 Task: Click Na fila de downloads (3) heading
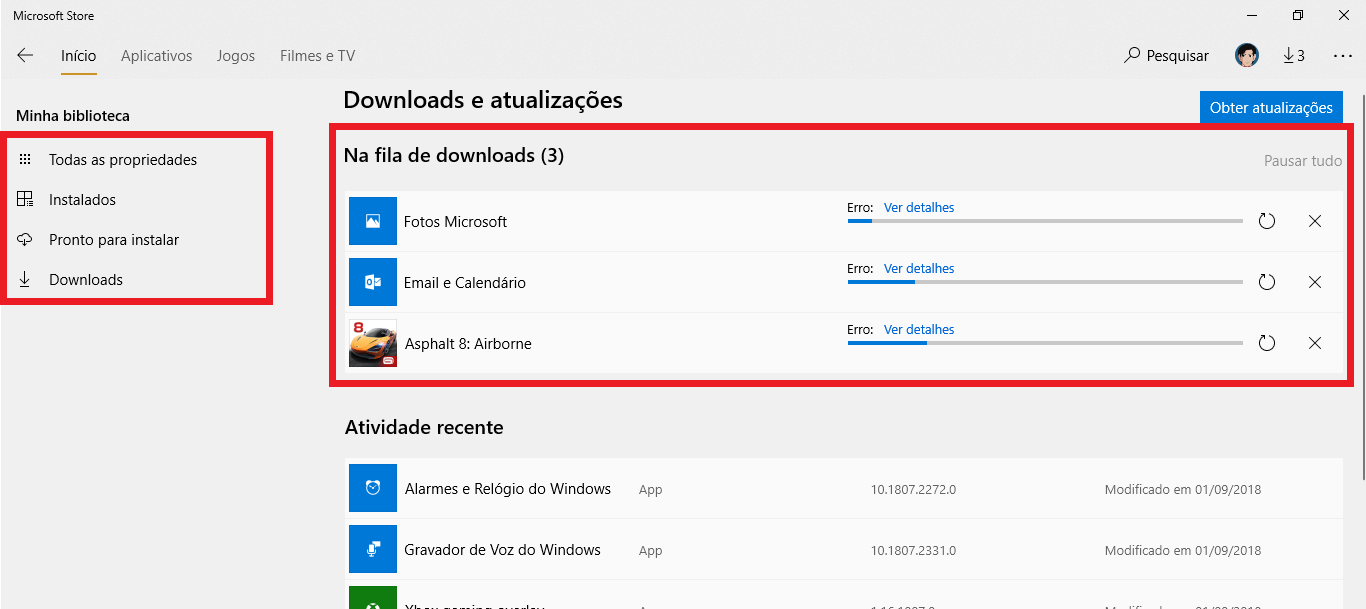point(454,156)
